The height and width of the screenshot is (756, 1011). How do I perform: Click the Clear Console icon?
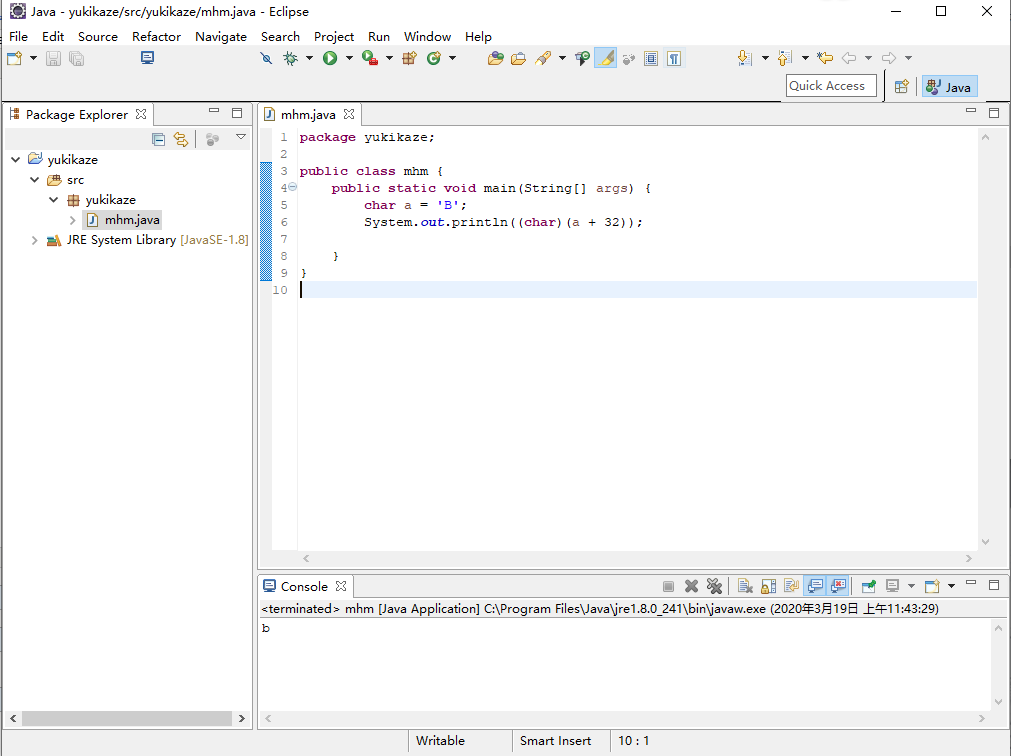[745, 586]
